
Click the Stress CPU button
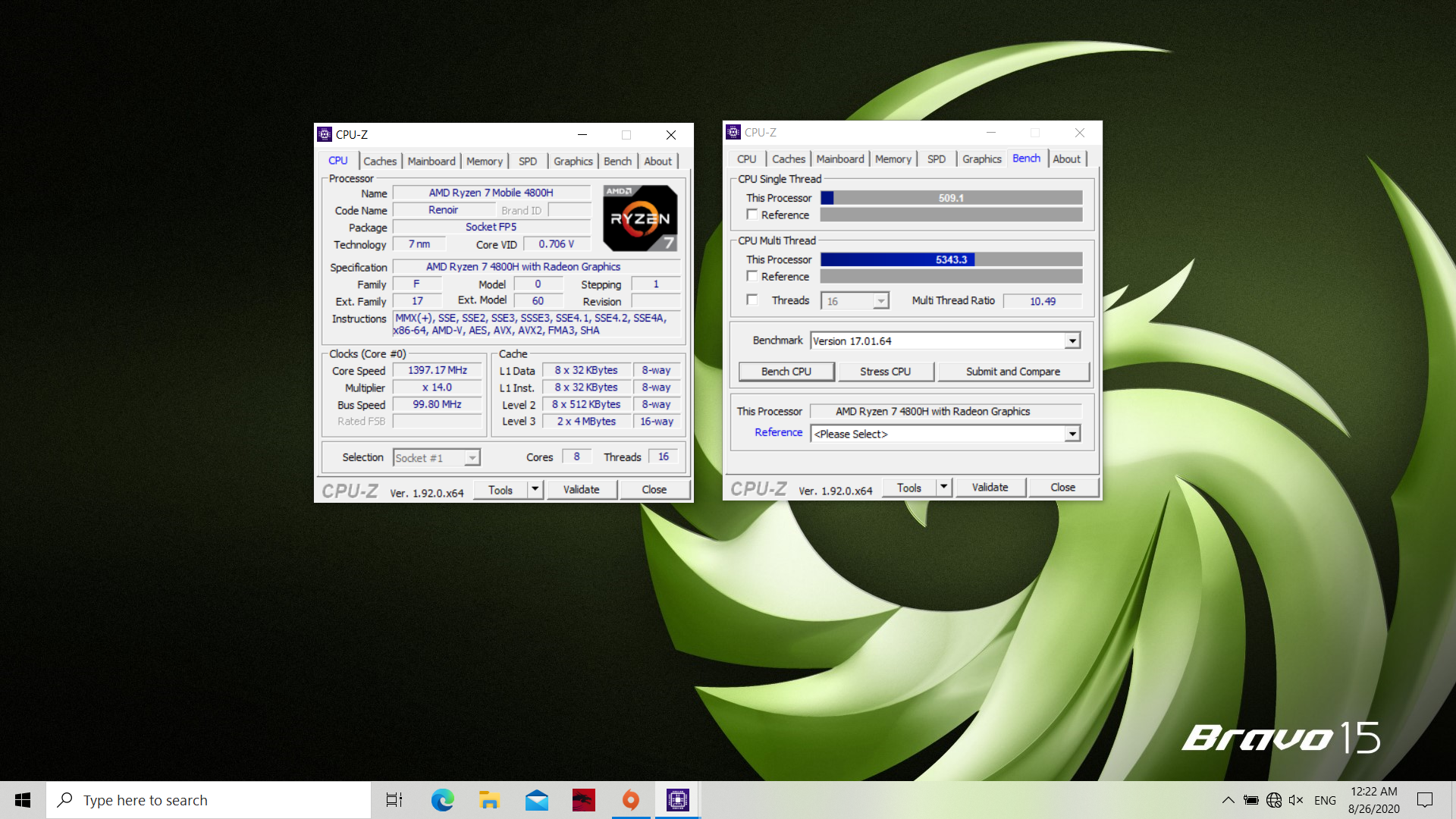[x=885, y=371]
